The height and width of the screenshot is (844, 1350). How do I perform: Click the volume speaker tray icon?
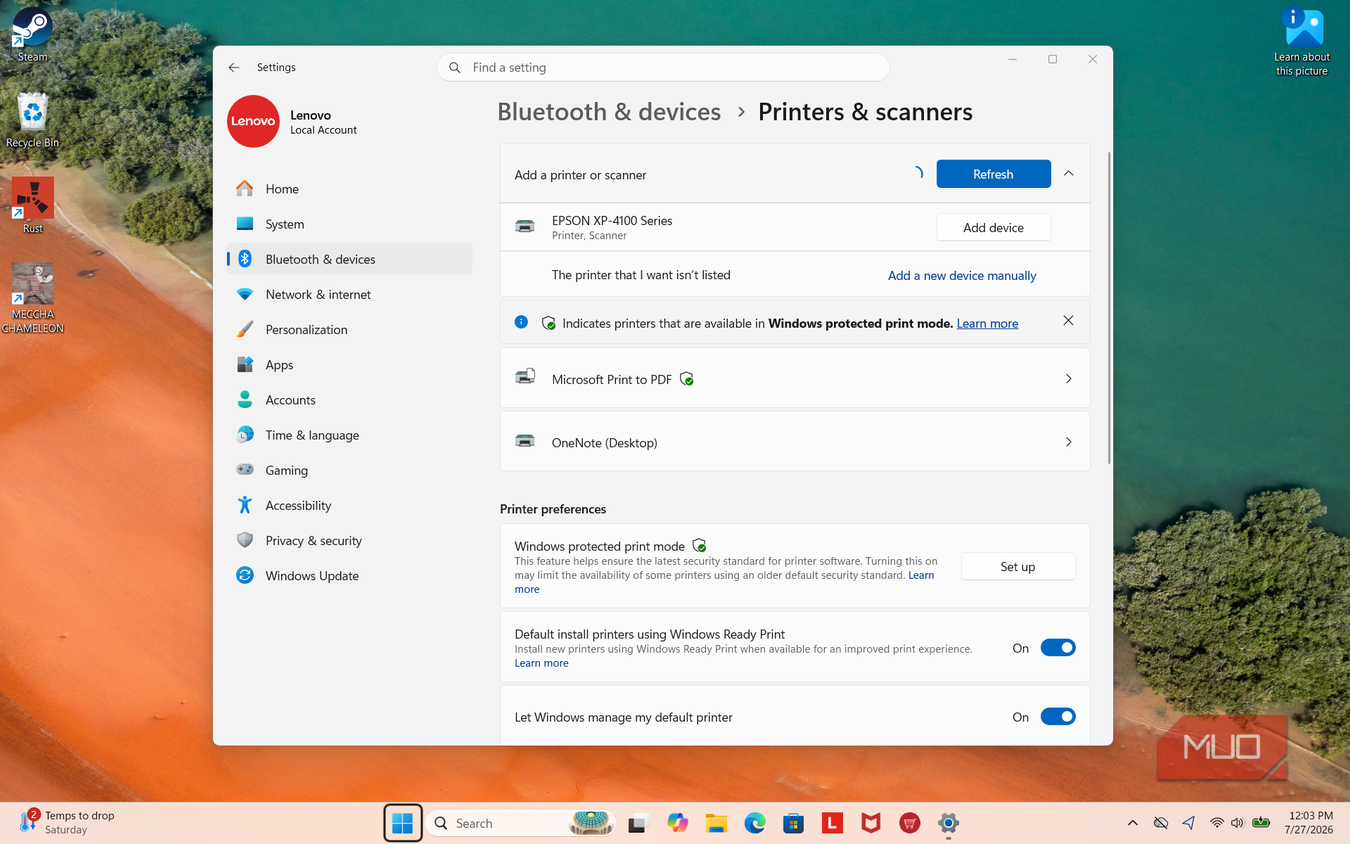point(1238,823)
